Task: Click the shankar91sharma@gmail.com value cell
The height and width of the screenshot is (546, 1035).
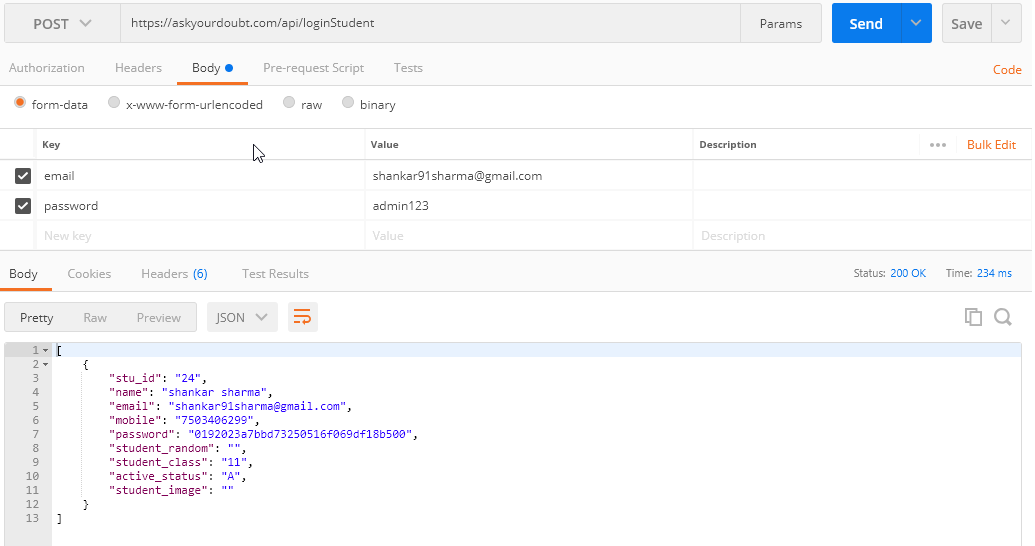Action: click(528, 176)
